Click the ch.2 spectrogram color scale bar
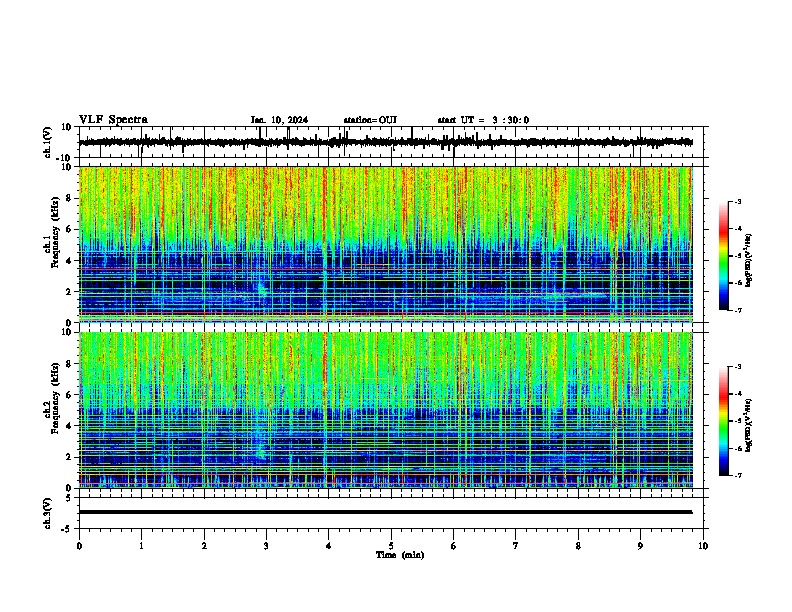The image size is (792, 612). [723, 421]
